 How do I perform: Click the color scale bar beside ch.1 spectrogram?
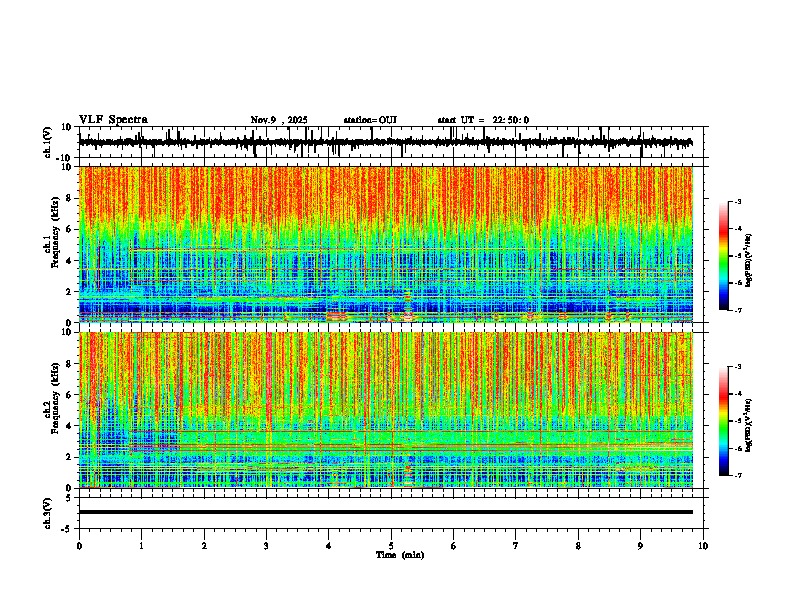tap(724, 256)
